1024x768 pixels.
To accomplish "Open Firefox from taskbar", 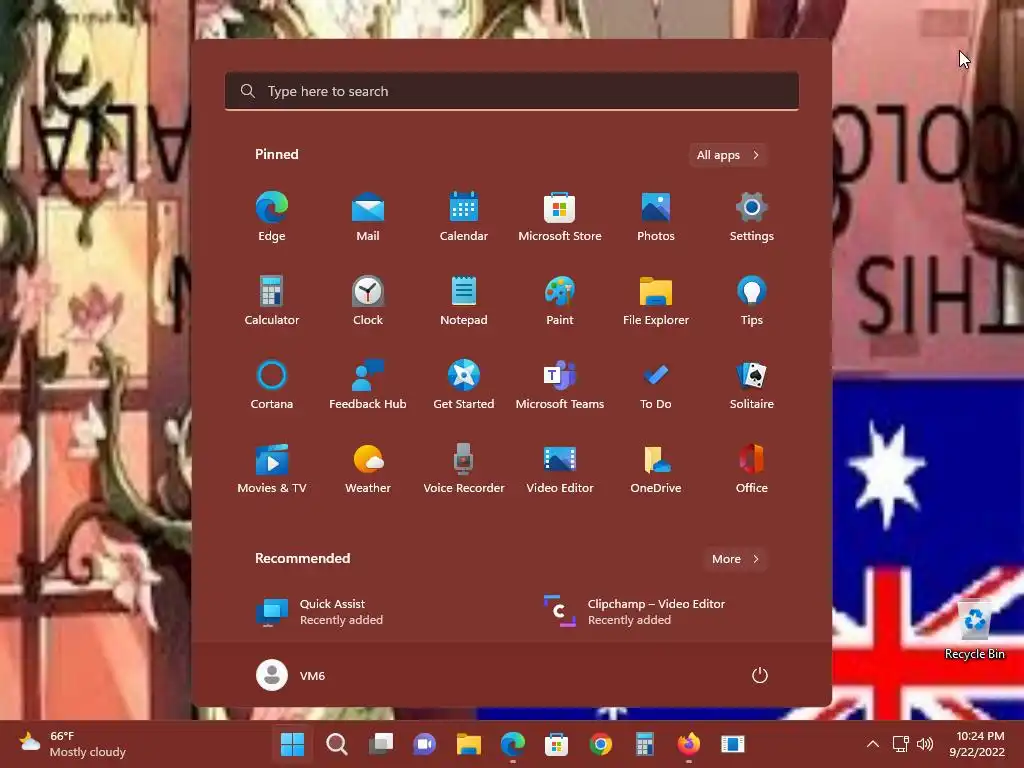I will point(688,744).
